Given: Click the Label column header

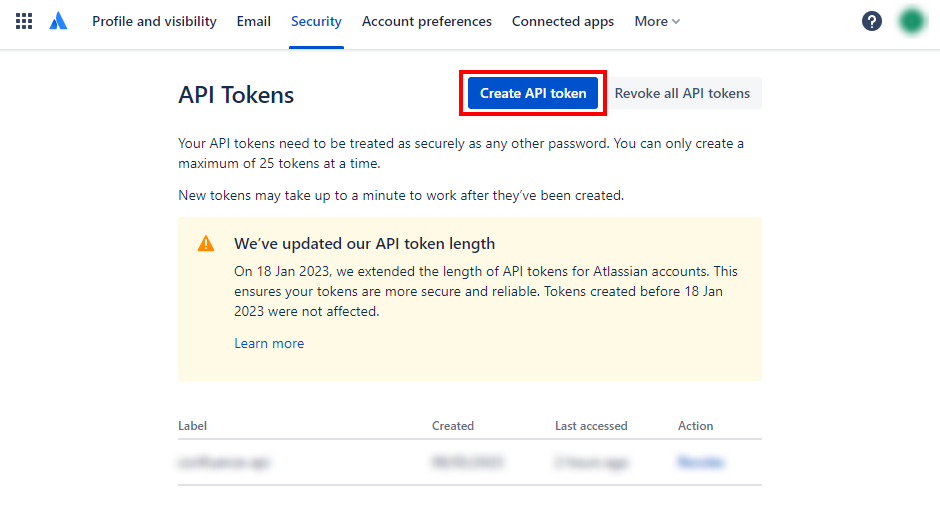Looking at the screenshot, I should [192, 426].
